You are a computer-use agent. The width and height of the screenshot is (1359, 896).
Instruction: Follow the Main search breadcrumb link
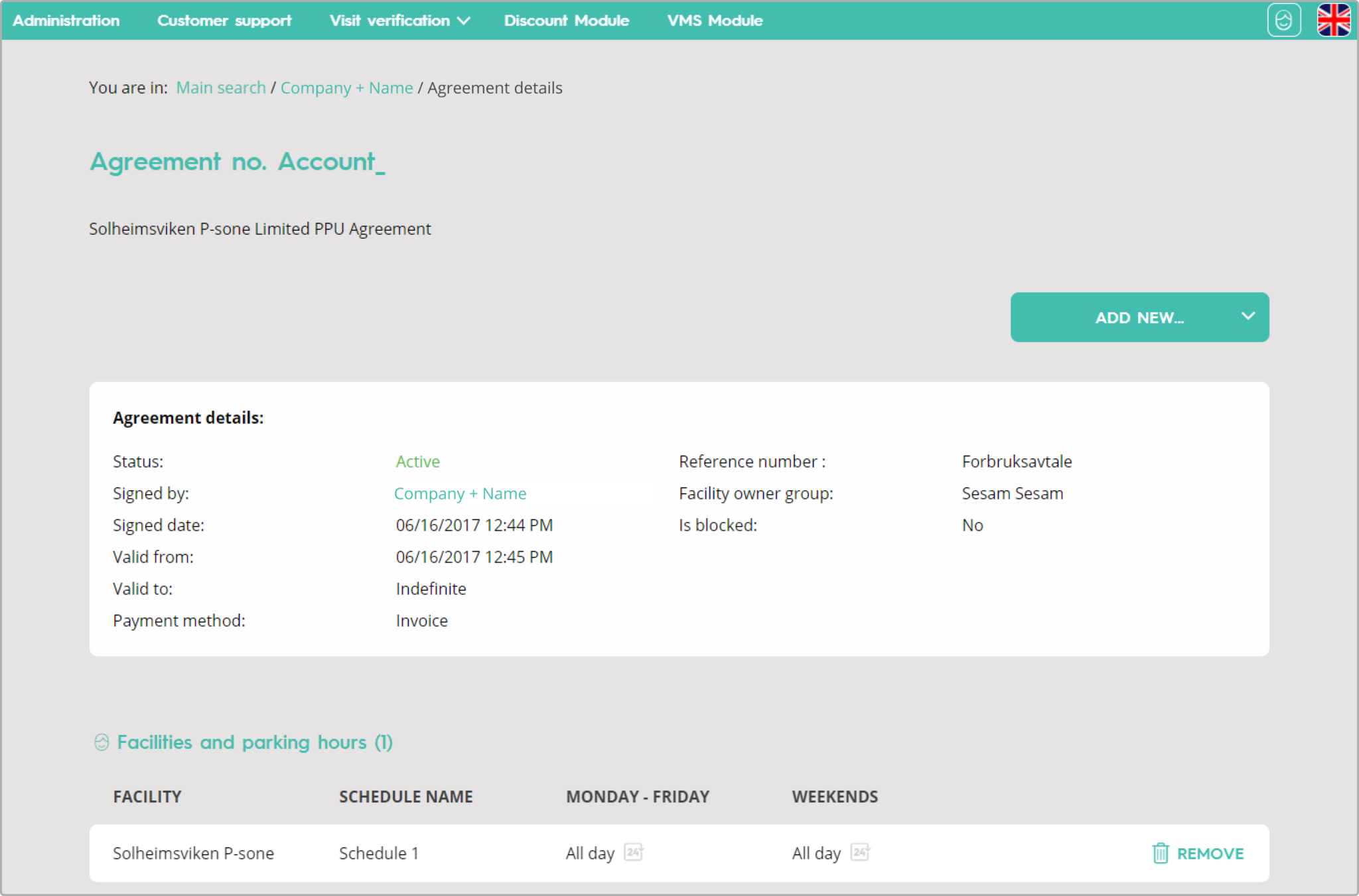(x=220, y=88)
